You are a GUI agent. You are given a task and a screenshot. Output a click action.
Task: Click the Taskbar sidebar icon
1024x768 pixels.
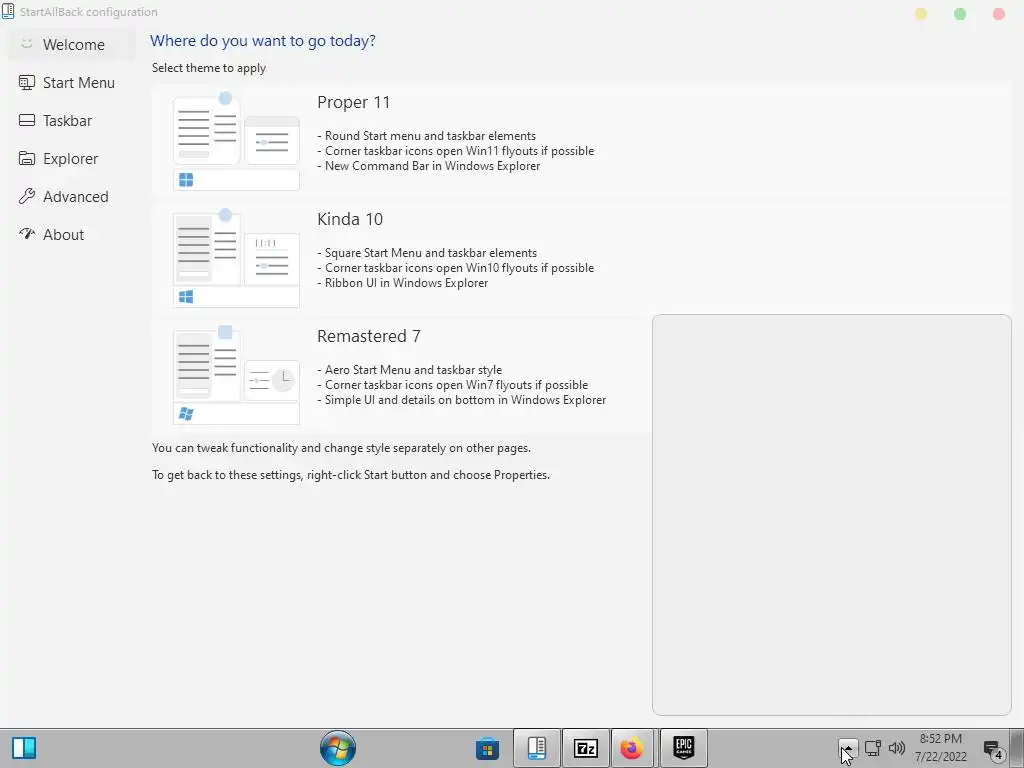click(27, 120)
